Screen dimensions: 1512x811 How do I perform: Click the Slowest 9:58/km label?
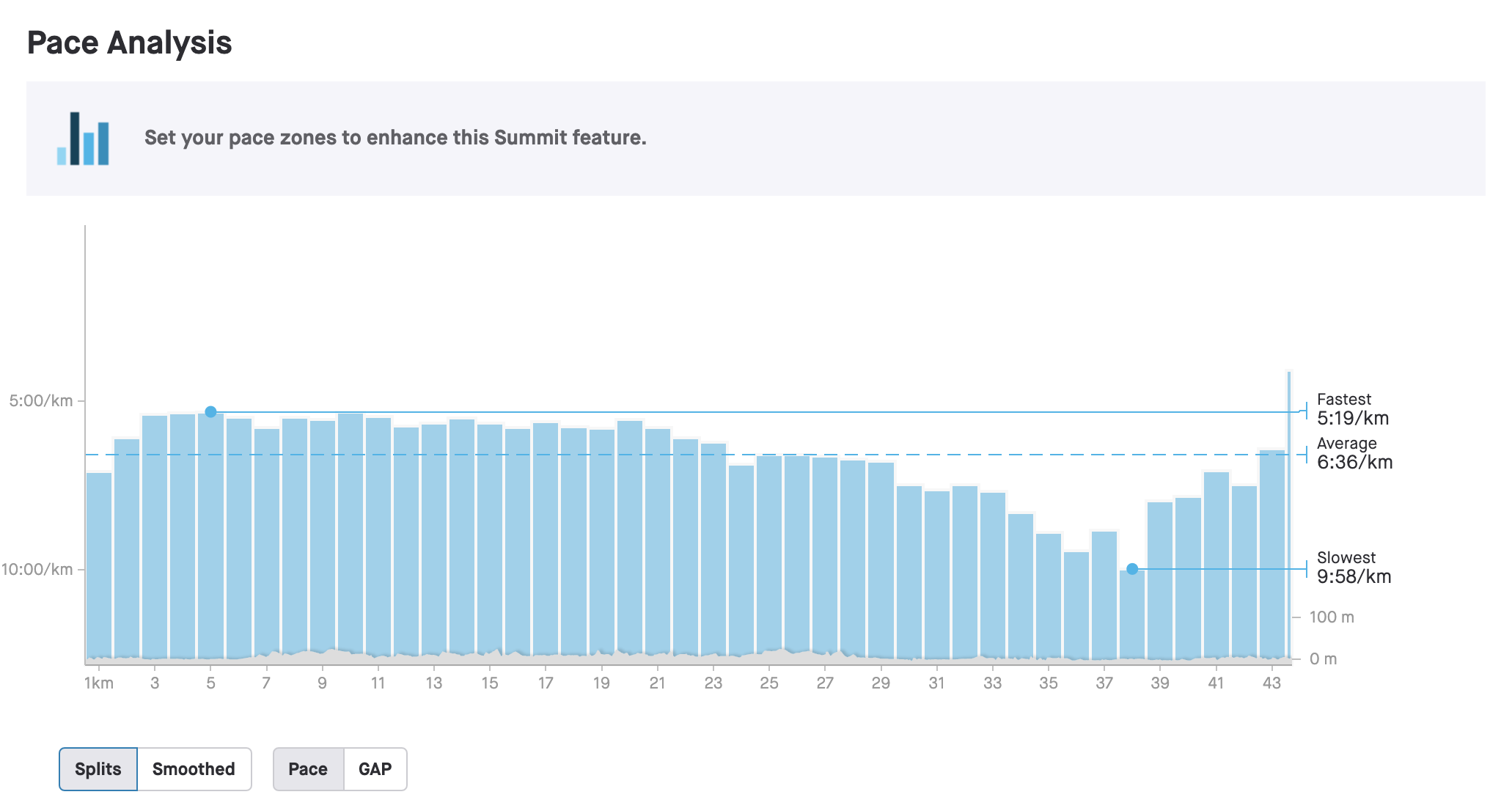pyautogui.click(x=1353, y=568)
